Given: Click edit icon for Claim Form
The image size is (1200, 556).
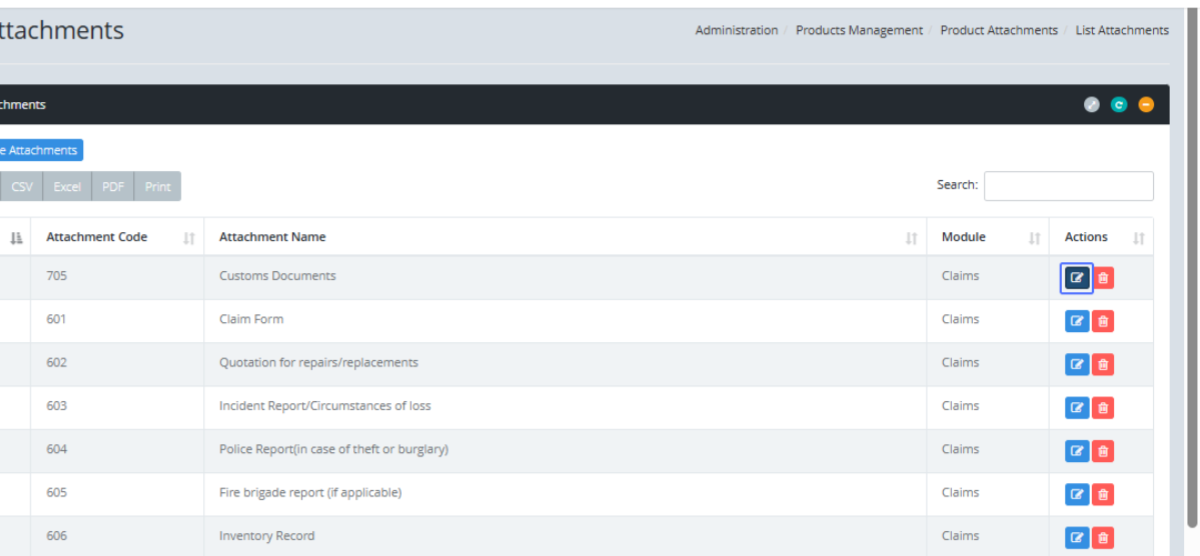Looking at the screenshot, I should point(1076,321).
